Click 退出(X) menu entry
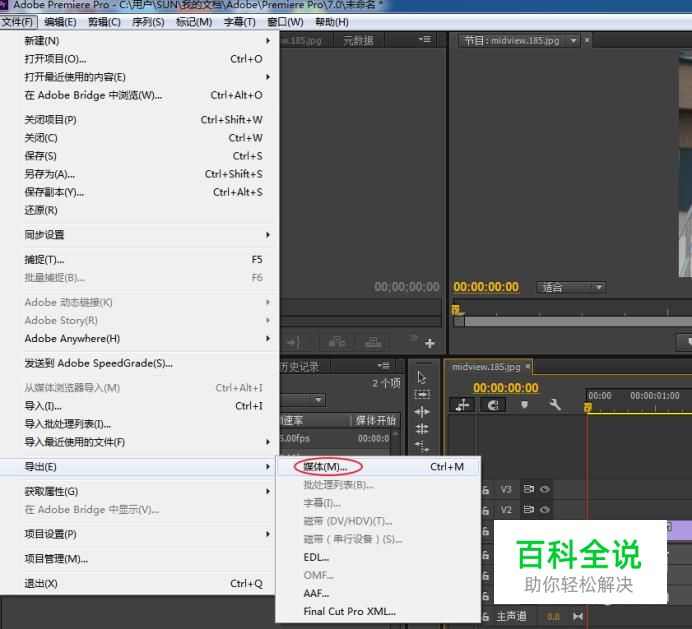Image resolution: width=692 pixels, height=629 pixels. 138,584
